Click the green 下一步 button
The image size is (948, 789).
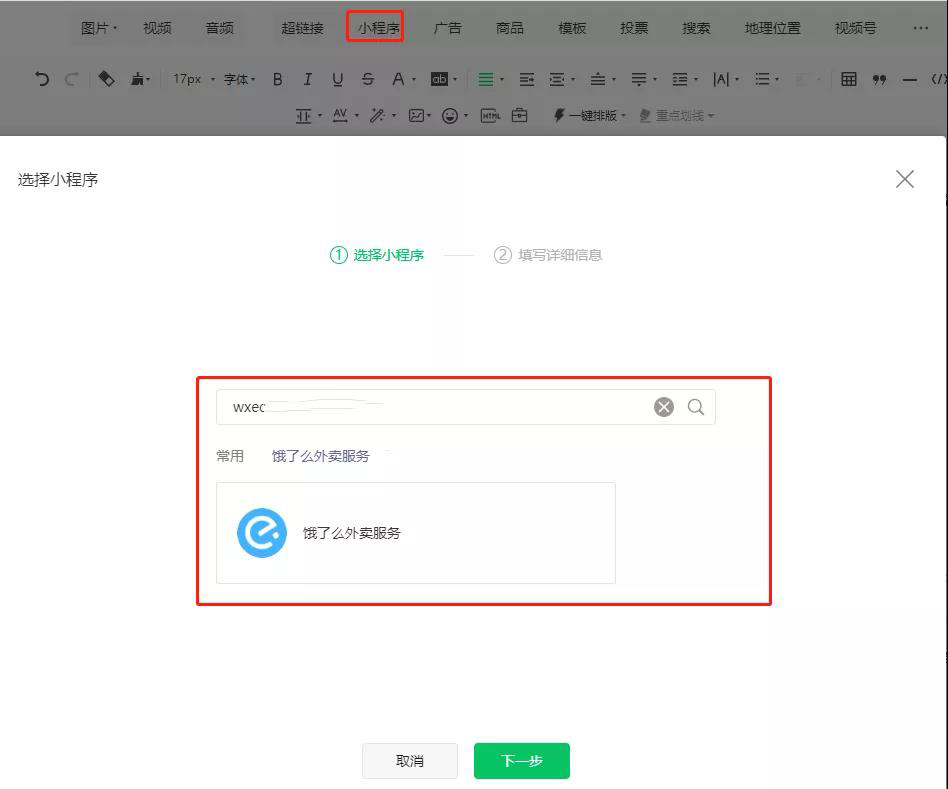click(x=522, y=761)
